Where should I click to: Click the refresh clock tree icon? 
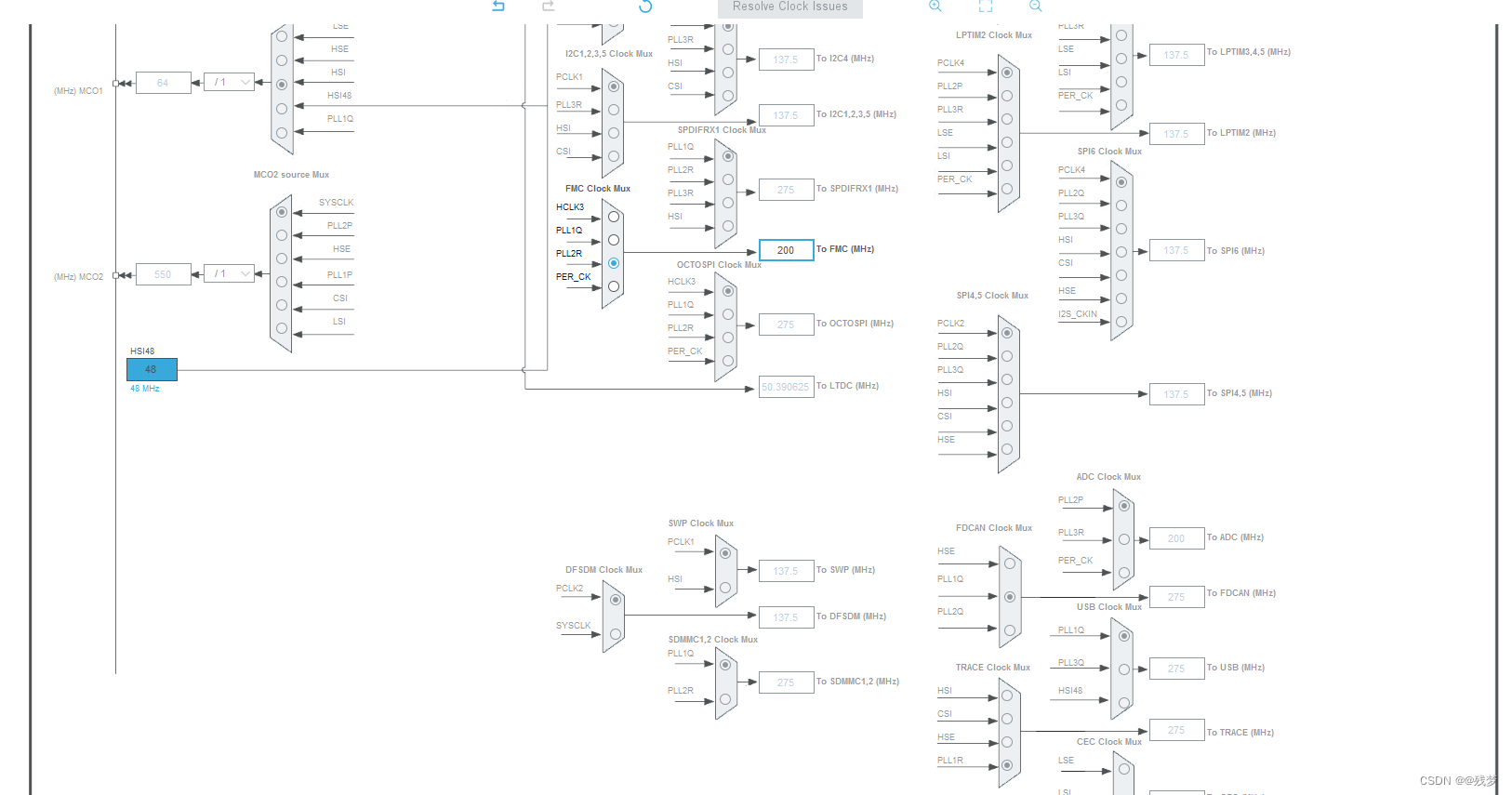[x=645, y=6]
